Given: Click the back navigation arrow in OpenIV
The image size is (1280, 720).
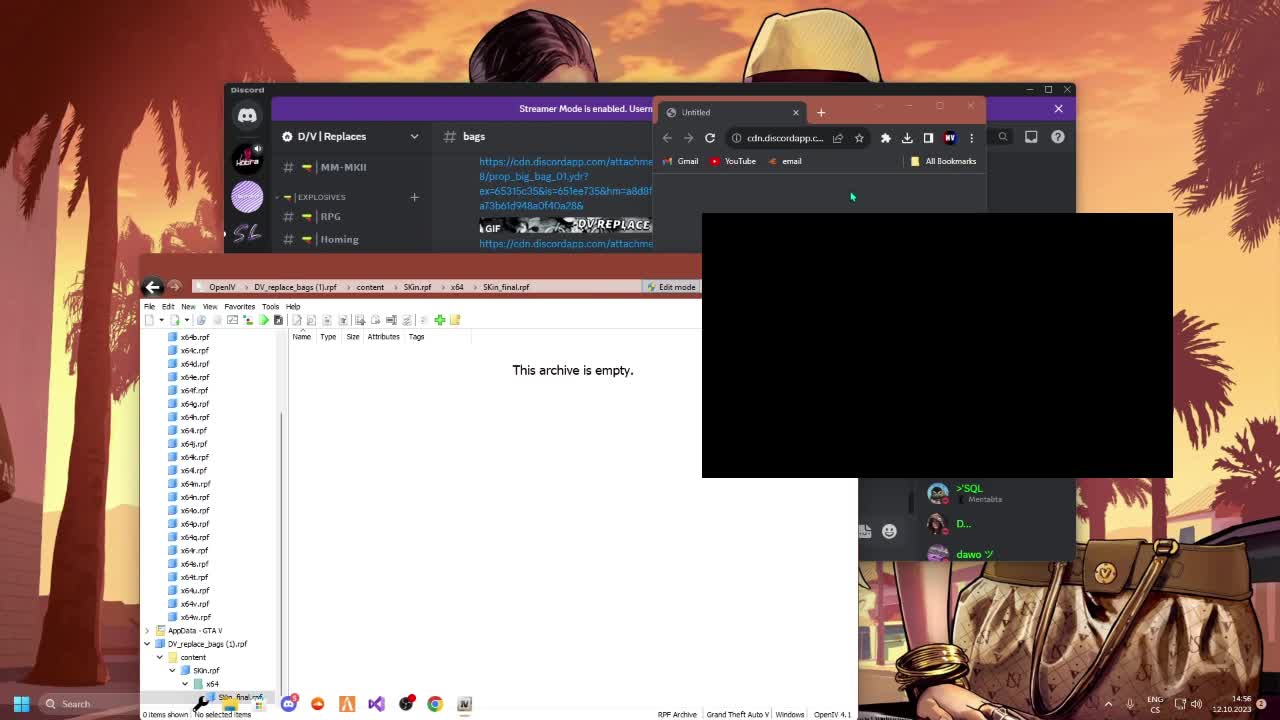Looking at the screenshot, I should 152,287.
